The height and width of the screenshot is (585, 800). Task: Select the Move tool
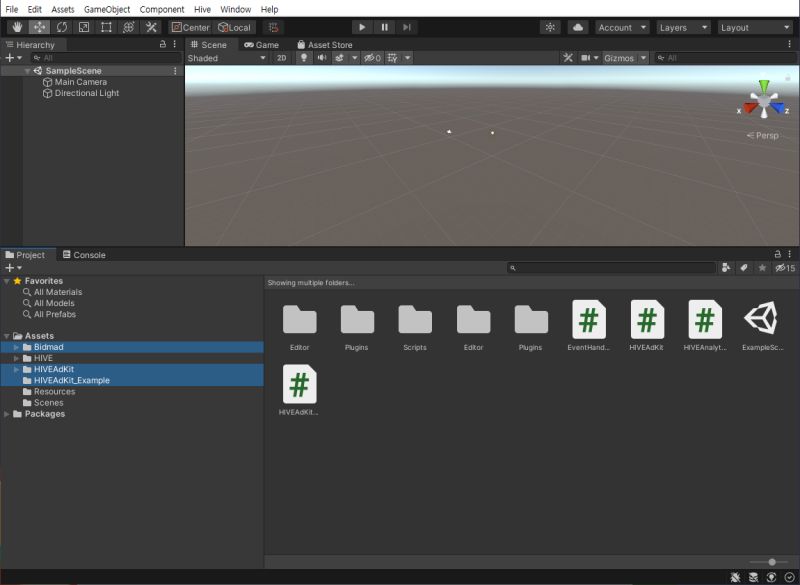click(x=39, y=28)
